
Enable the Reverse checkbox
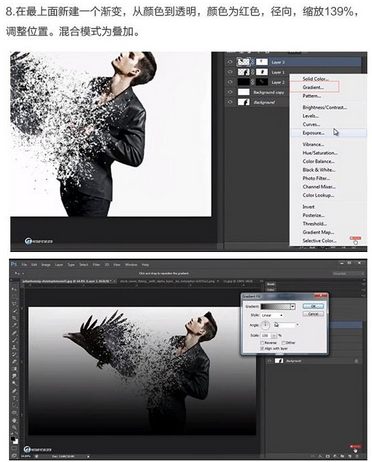[x=262, y=343]
